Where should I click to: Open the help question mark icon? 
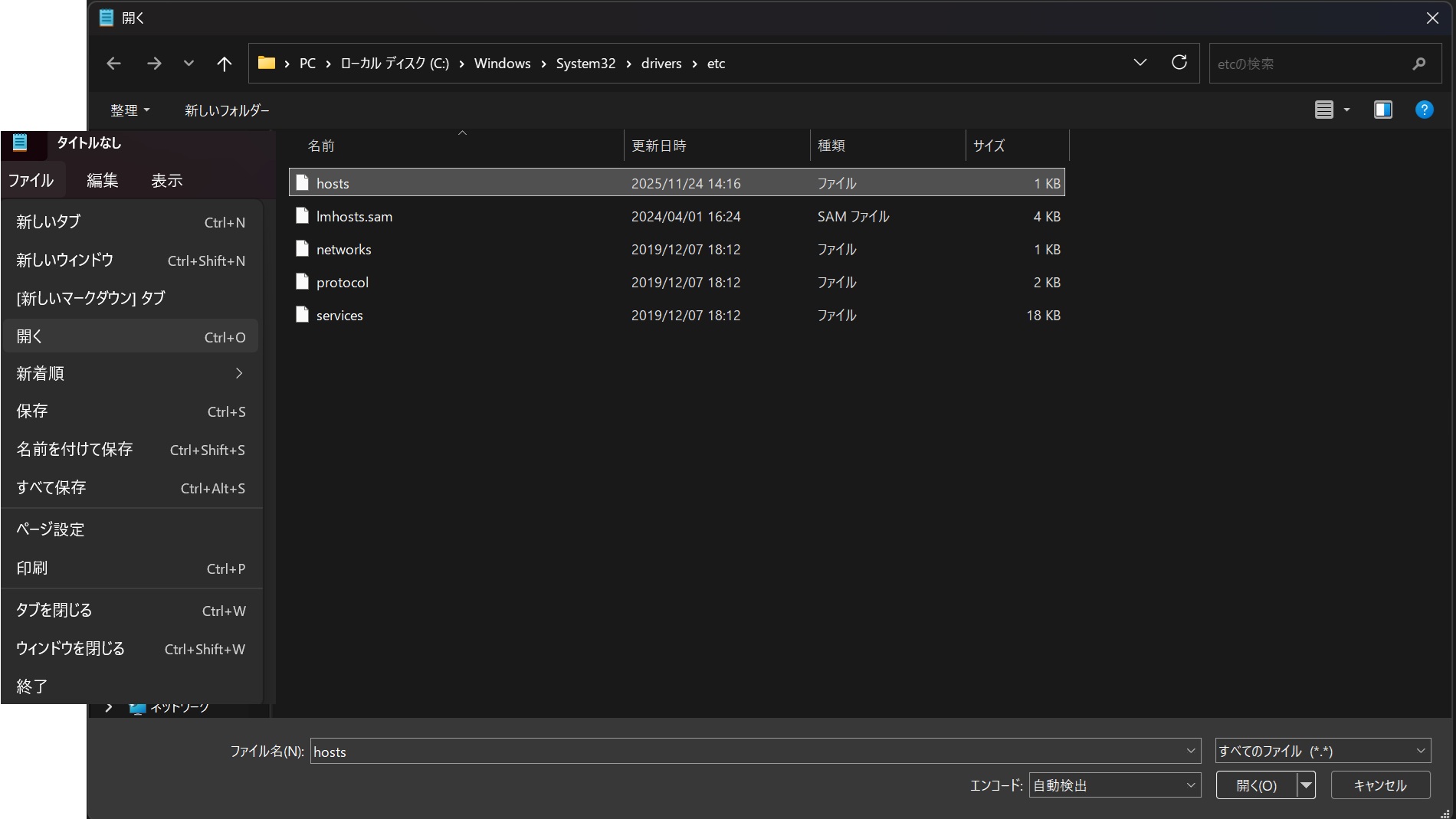tap(1424, 110)
